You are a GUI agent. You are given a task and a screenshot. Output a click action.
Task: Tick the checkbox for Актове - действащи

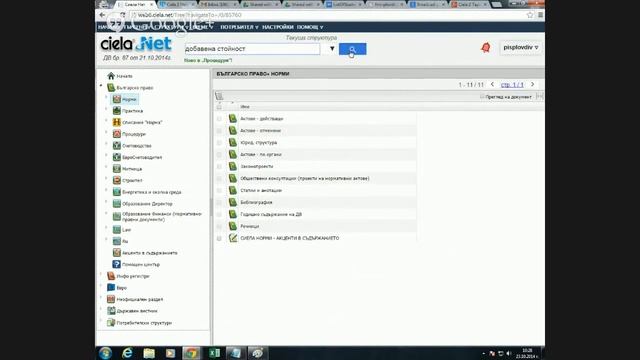[219, 119]
